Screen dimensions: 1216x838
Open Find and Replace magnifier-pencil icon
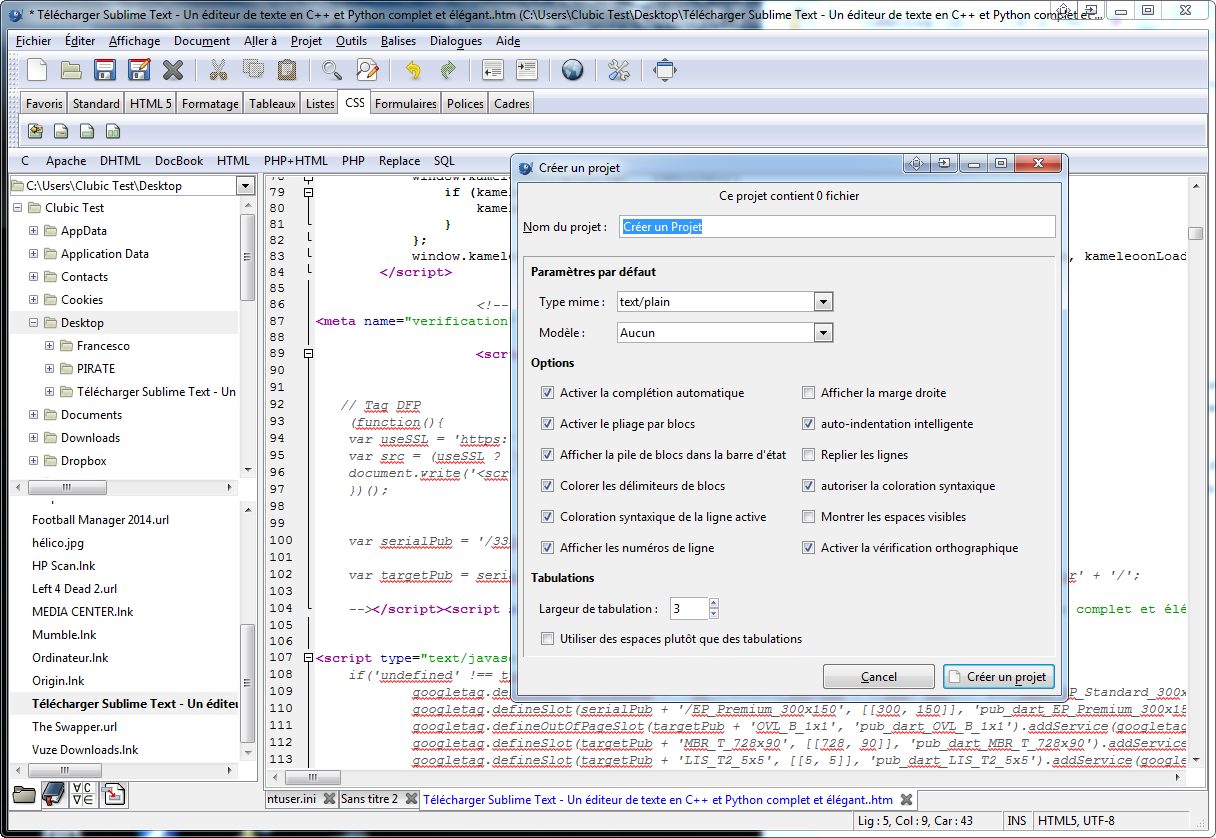click(x=367, y=70)
